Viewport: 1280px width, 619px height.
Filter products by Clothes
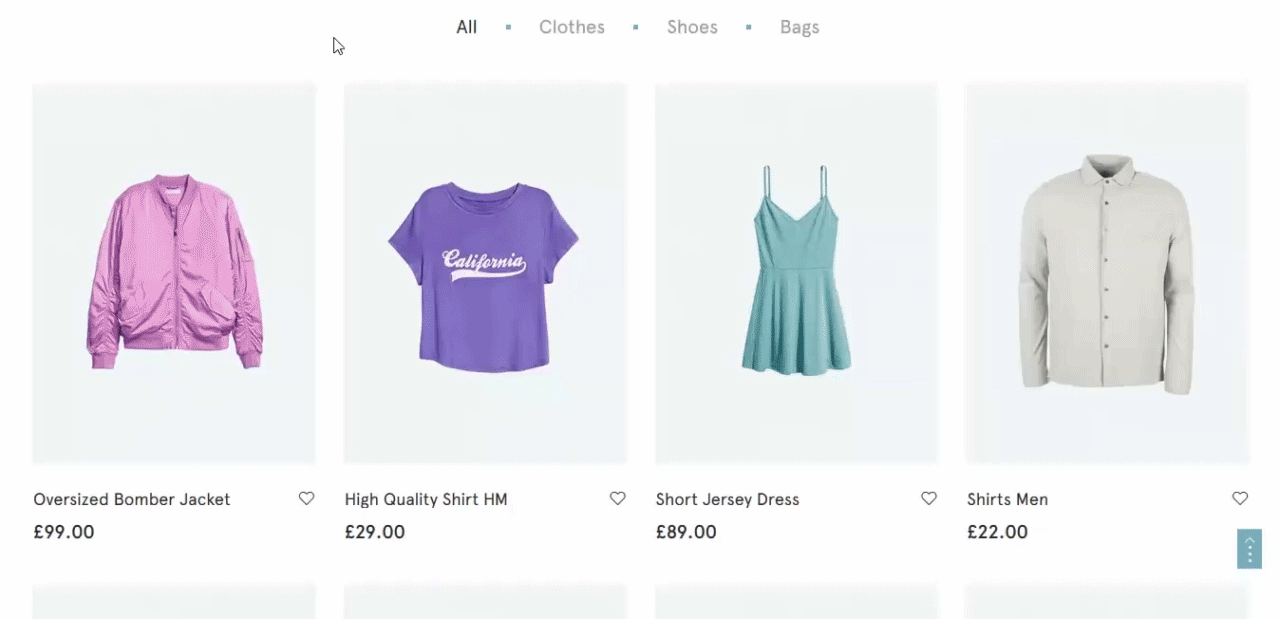tap(571, 27)
